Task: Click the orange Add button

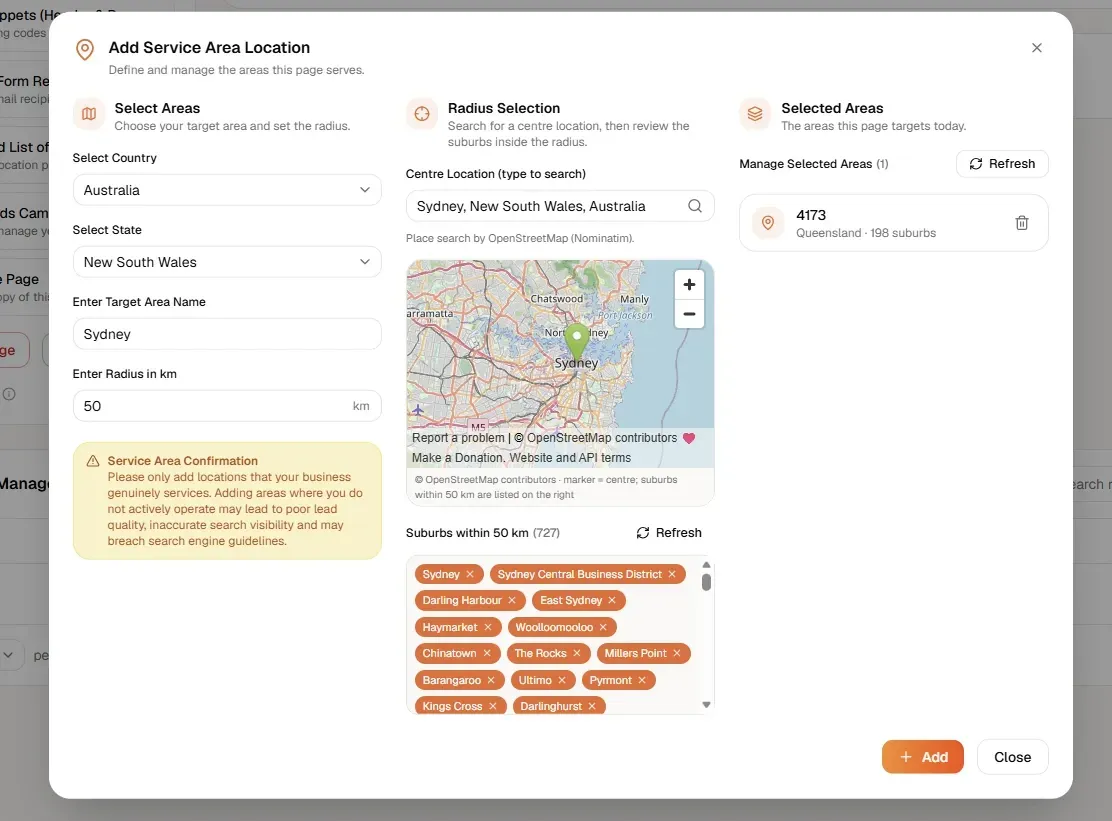Action: pyautogui.click(x=923, y=757)
